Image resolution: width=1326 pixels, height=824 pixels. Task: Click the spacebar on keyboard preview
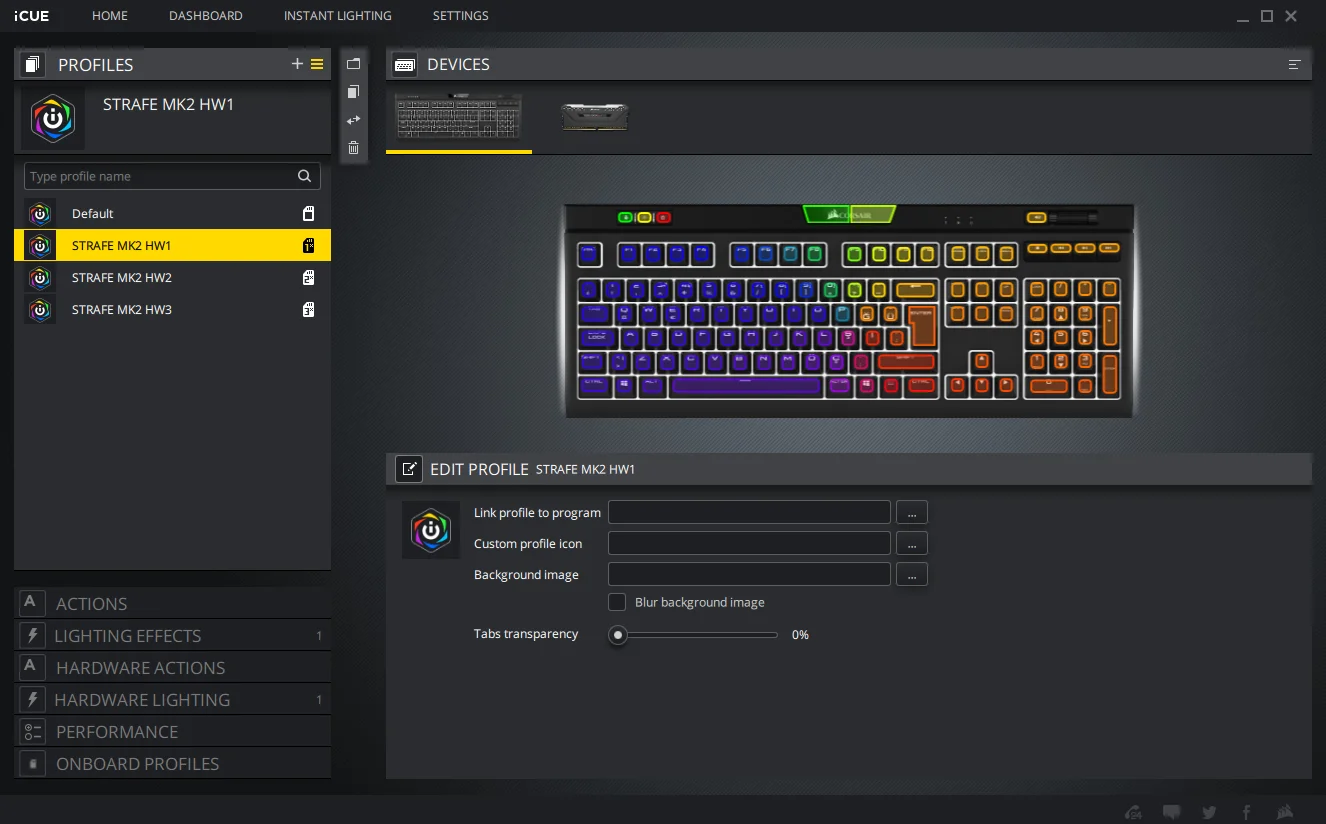click(746, 385)
